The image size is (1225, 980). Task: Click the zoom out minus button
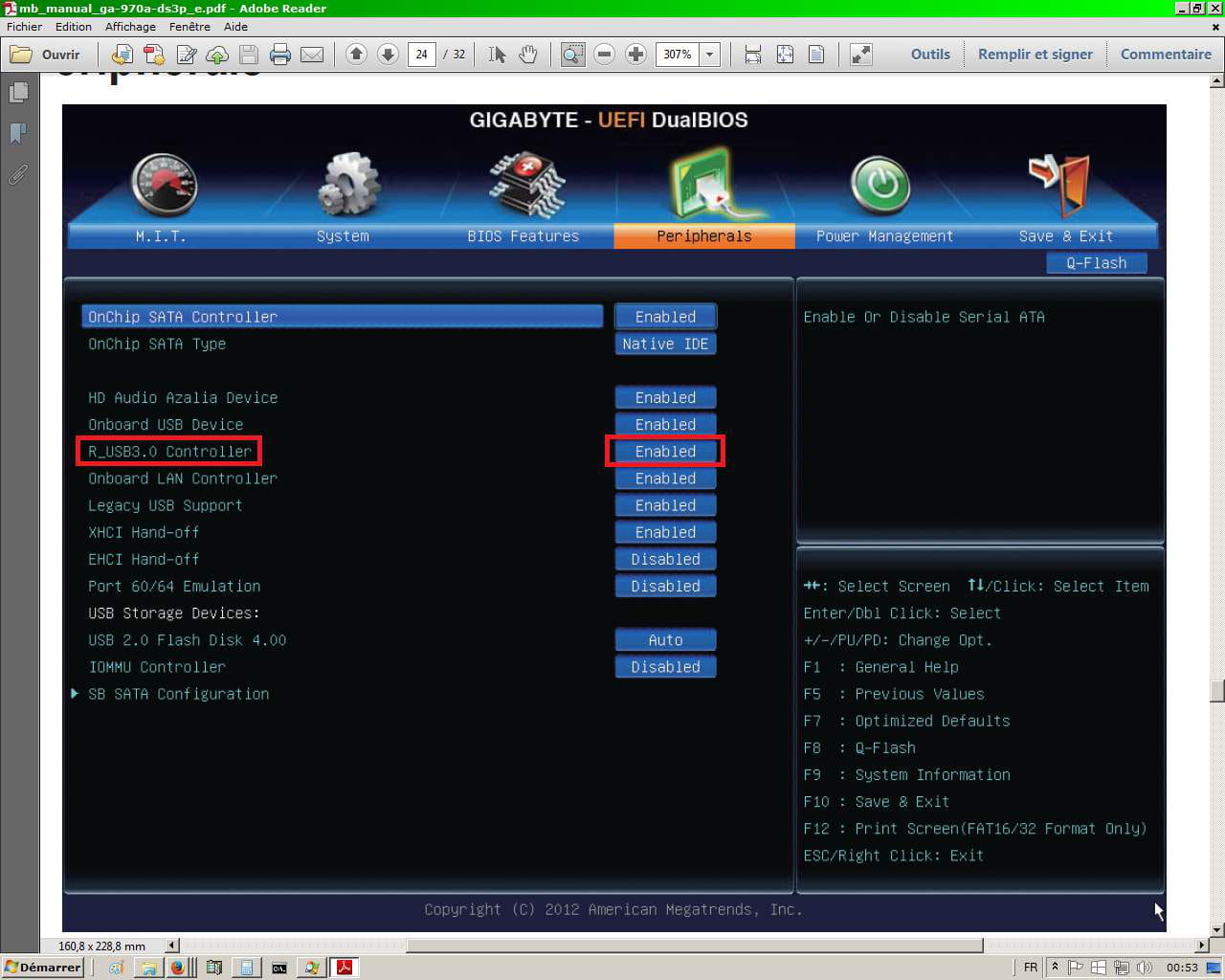point(604,55)
